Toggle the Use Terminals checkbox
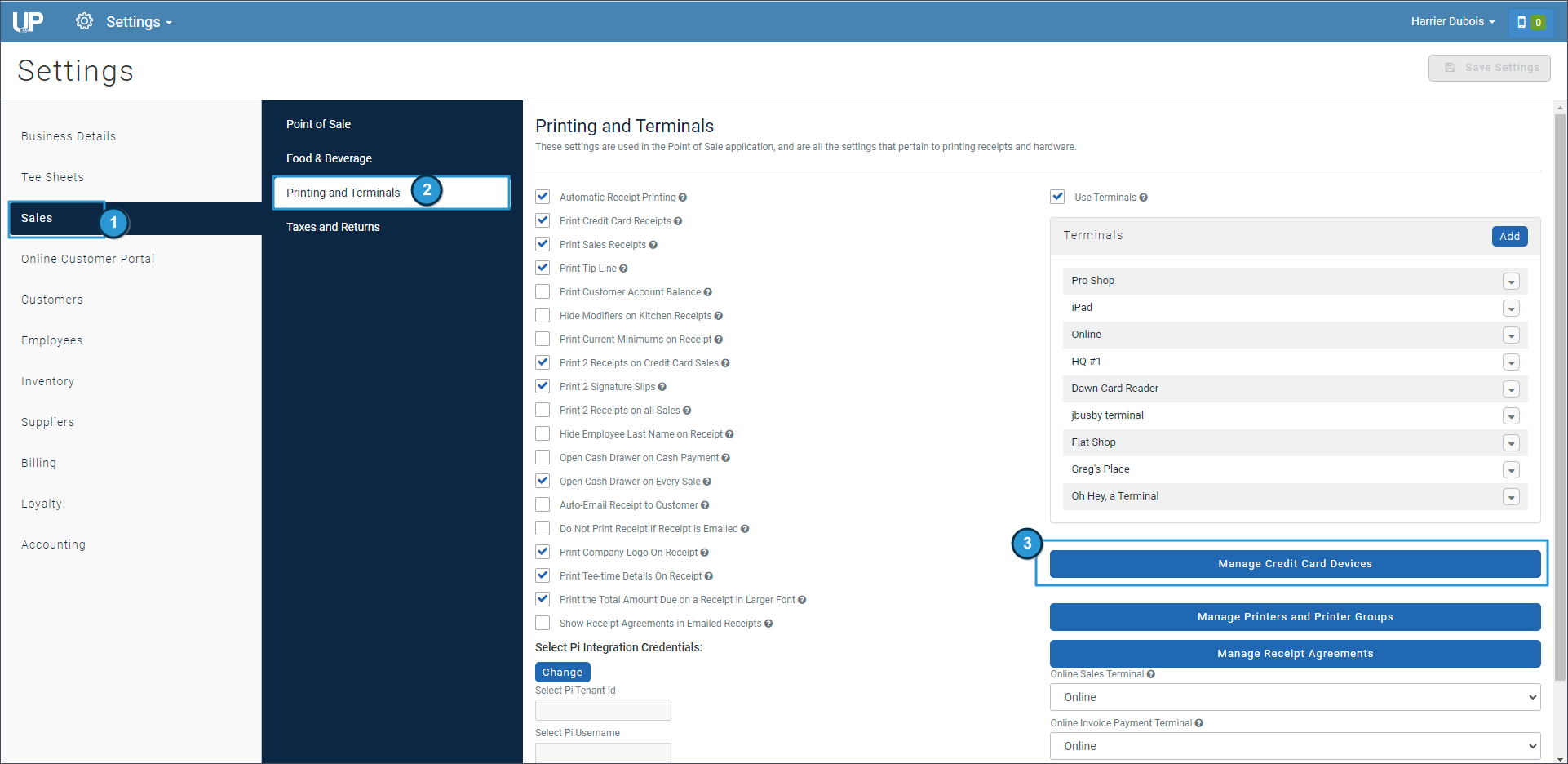 (x=1057, y=197)
